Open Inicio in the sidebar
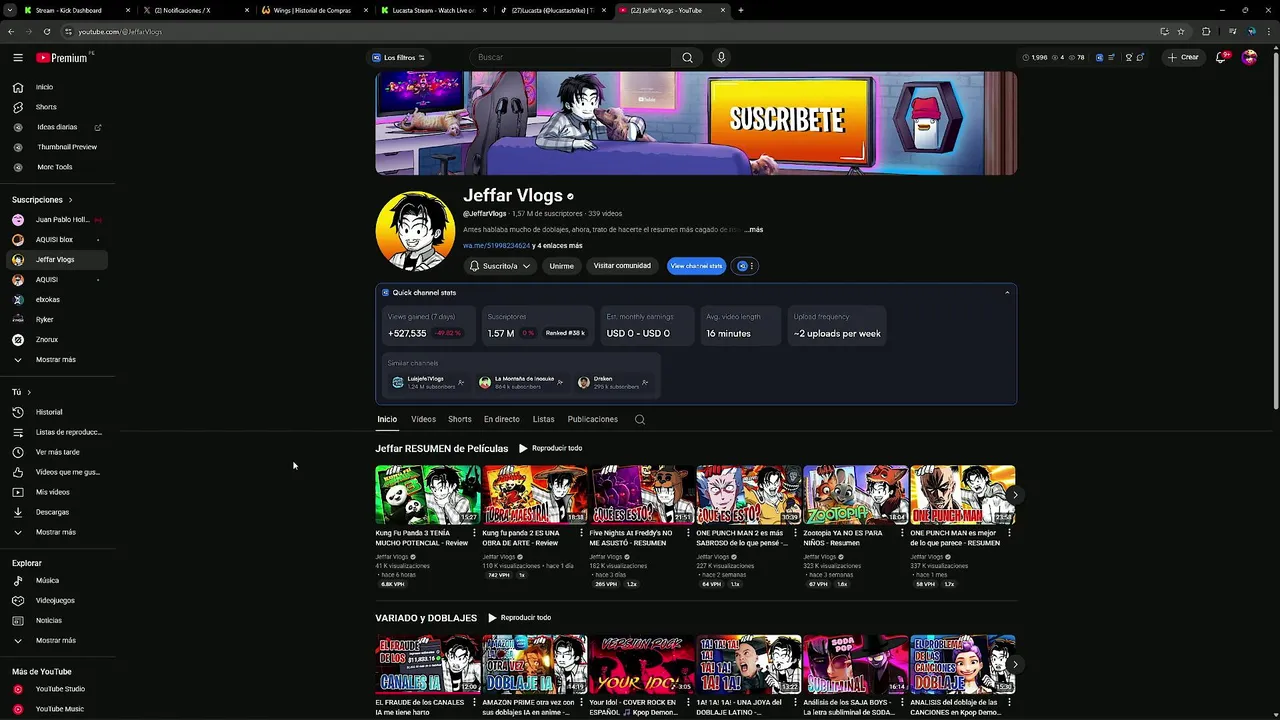The width and height of the screenshot is (1280, 720). pyautogui.click(x=57, y=87)
